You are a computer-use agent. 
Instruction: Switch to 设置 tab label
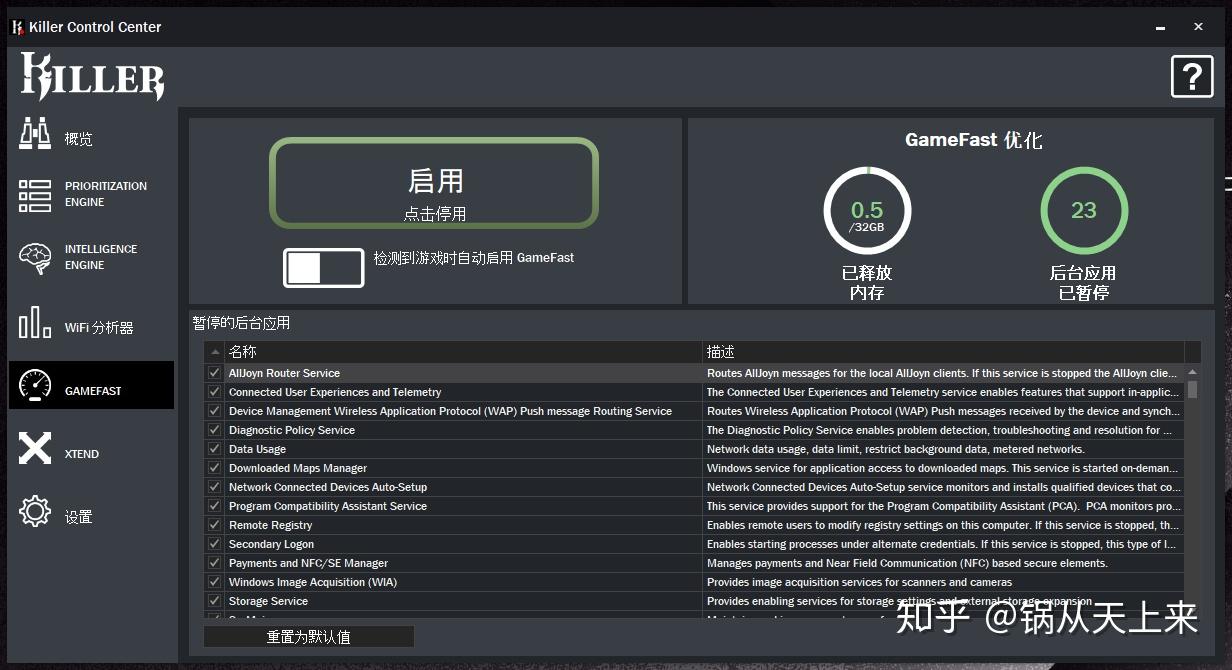click(x=79, y=517)
